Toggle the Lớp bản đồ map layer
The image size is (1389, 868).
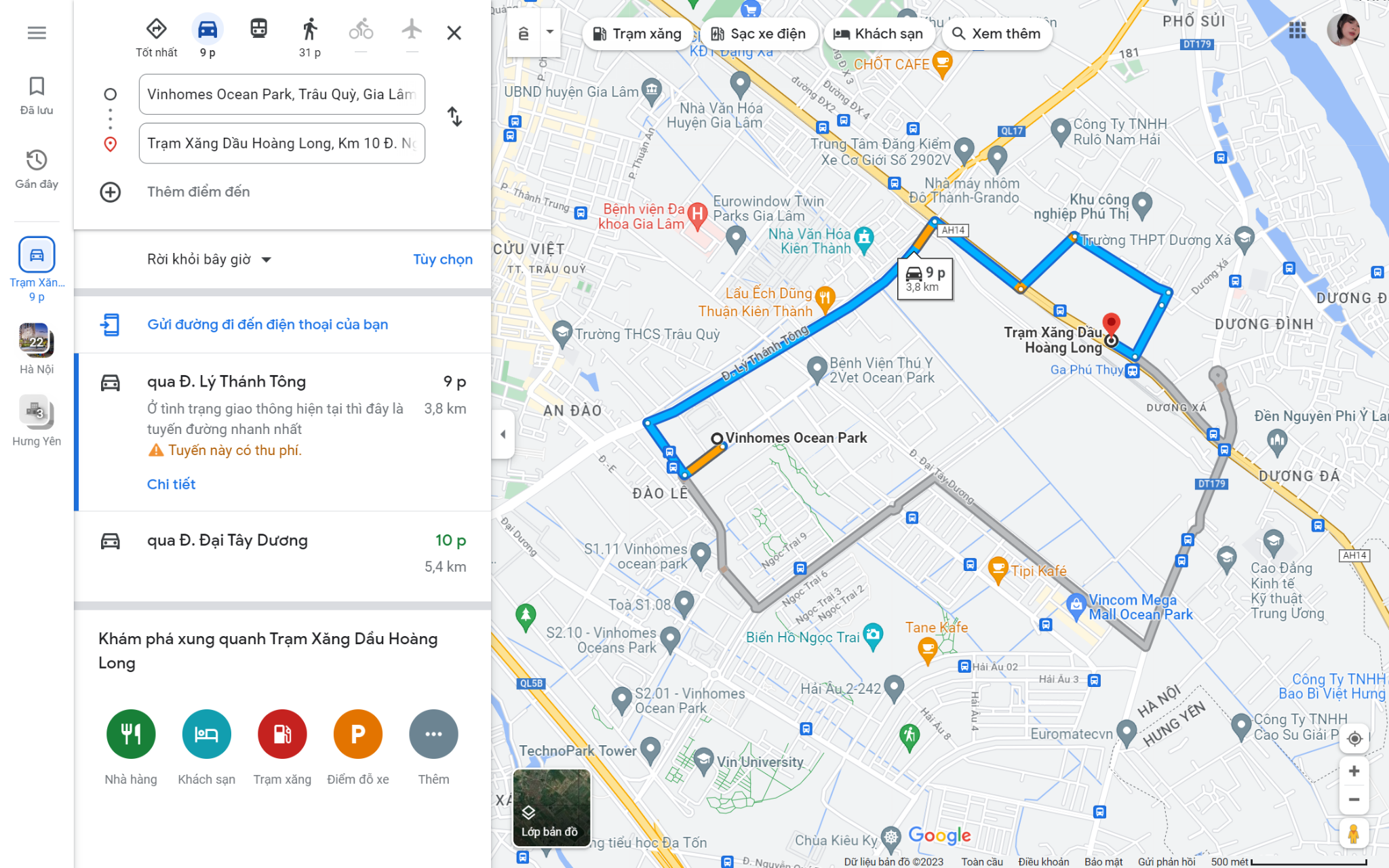551,808
